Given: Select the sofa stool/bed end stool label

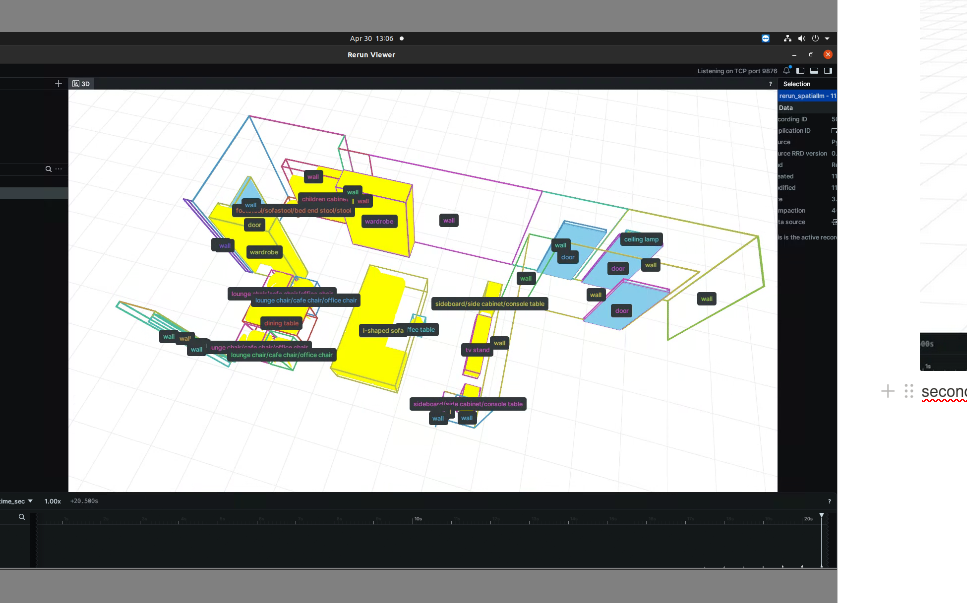Looking at the screenshot, I should (x=293, y=211).
